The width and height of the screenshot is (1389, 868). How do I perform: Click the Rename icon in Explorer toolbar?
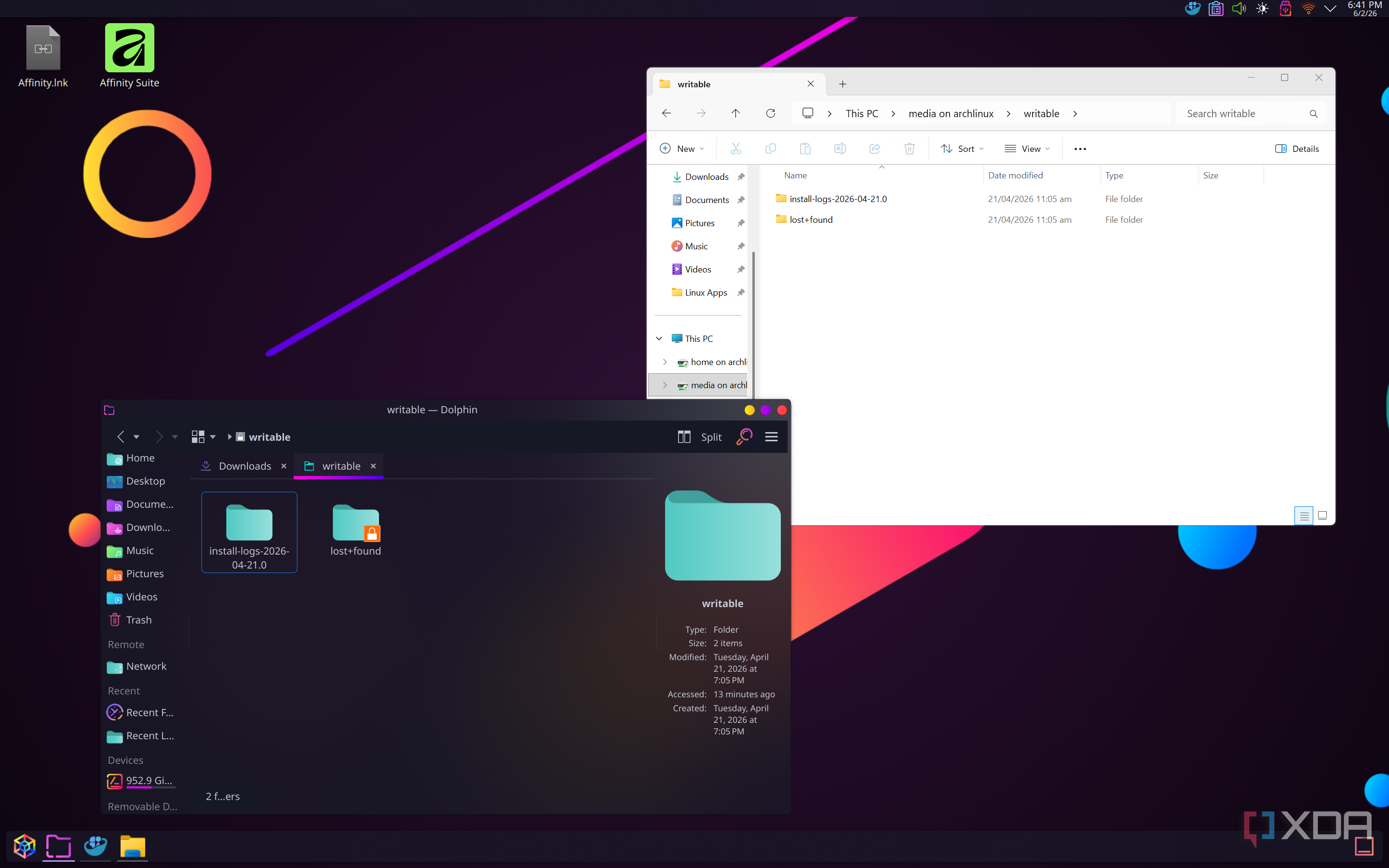coord(840,149)
